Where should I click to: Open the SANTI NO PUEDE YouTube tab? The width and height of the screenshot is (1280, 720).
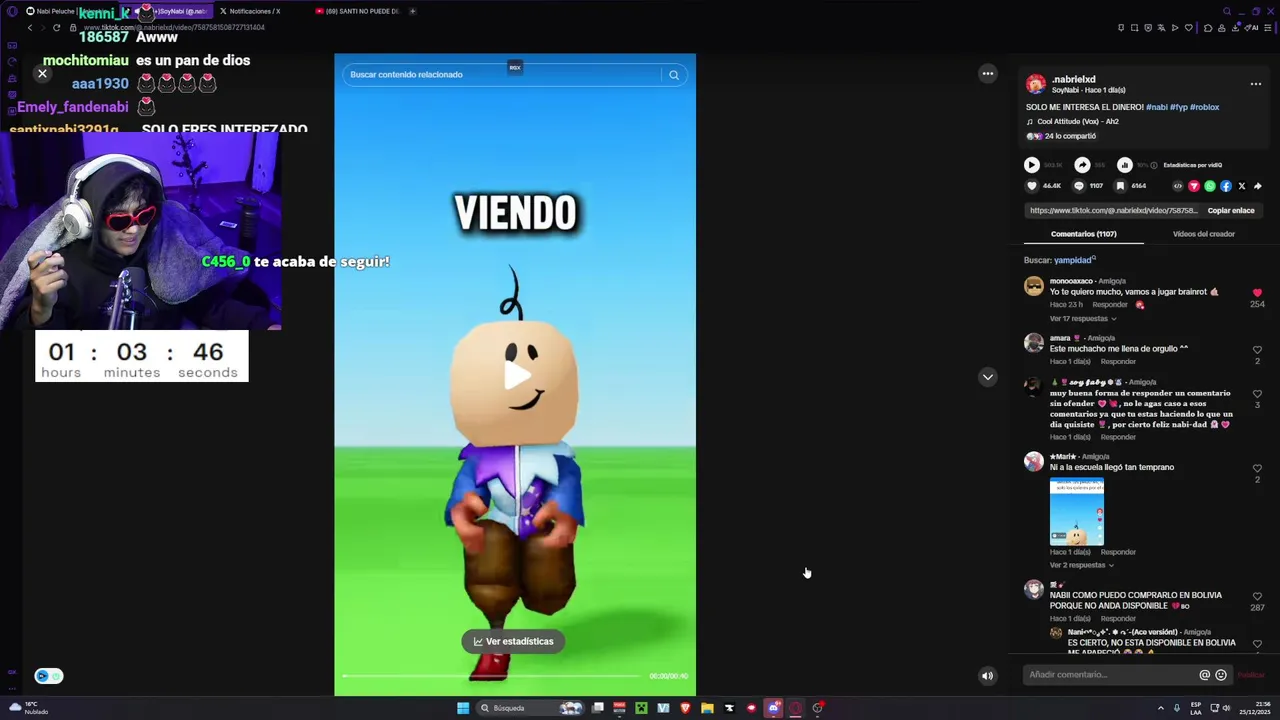(358, 11)
